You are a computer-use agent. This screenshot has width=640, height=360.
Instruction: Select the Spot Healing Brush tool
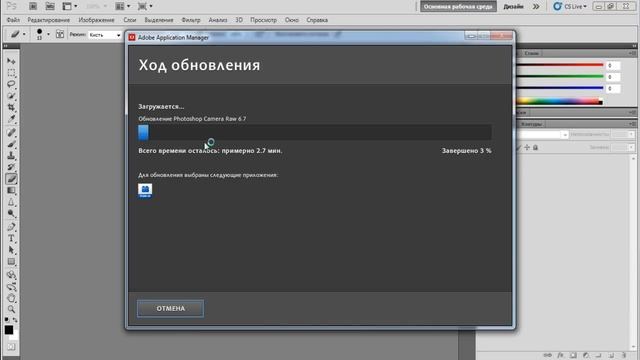(x=11, y=132)
